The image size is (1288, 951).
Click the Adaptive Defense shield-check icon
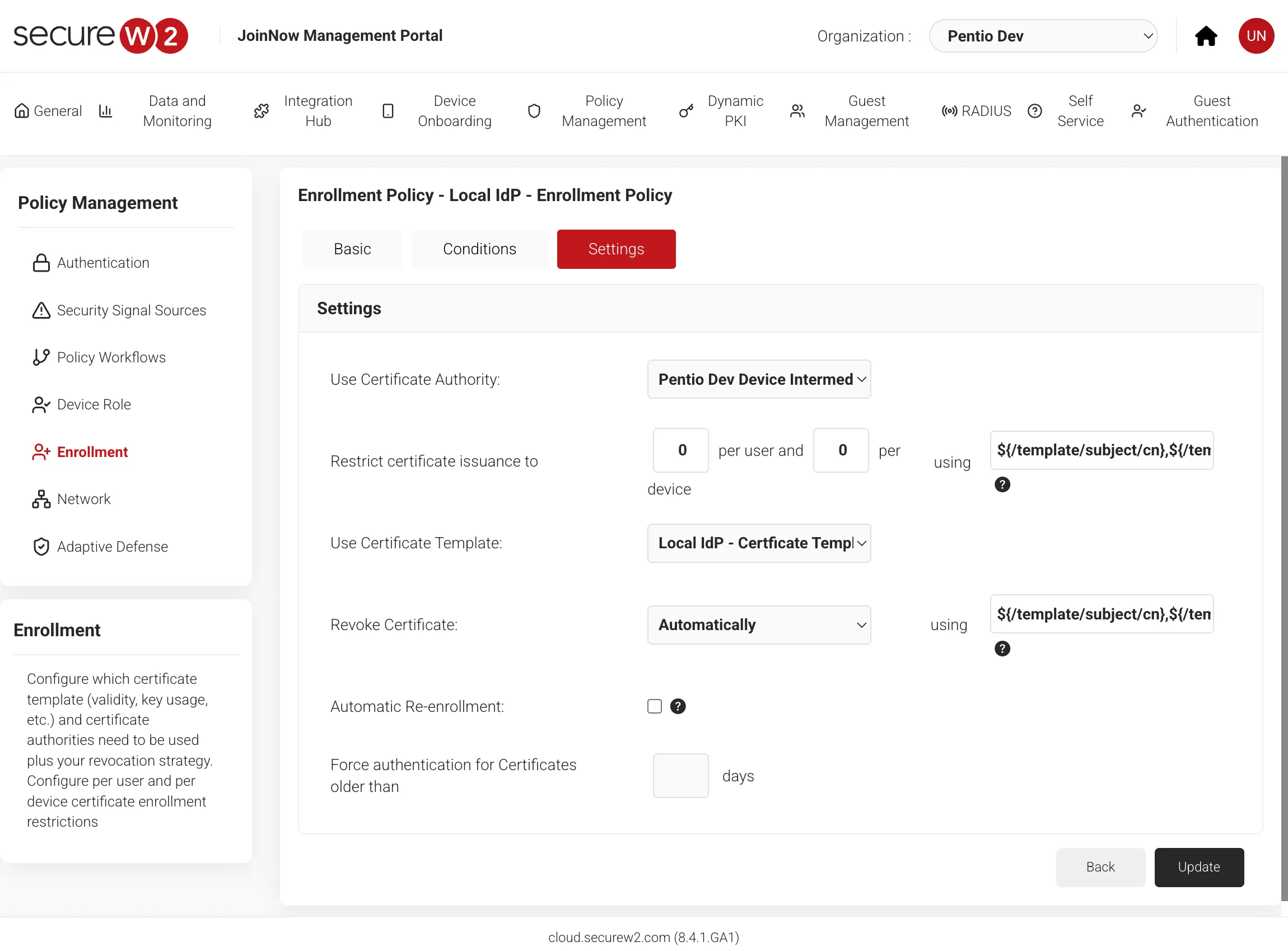click(x=41, y=546)
